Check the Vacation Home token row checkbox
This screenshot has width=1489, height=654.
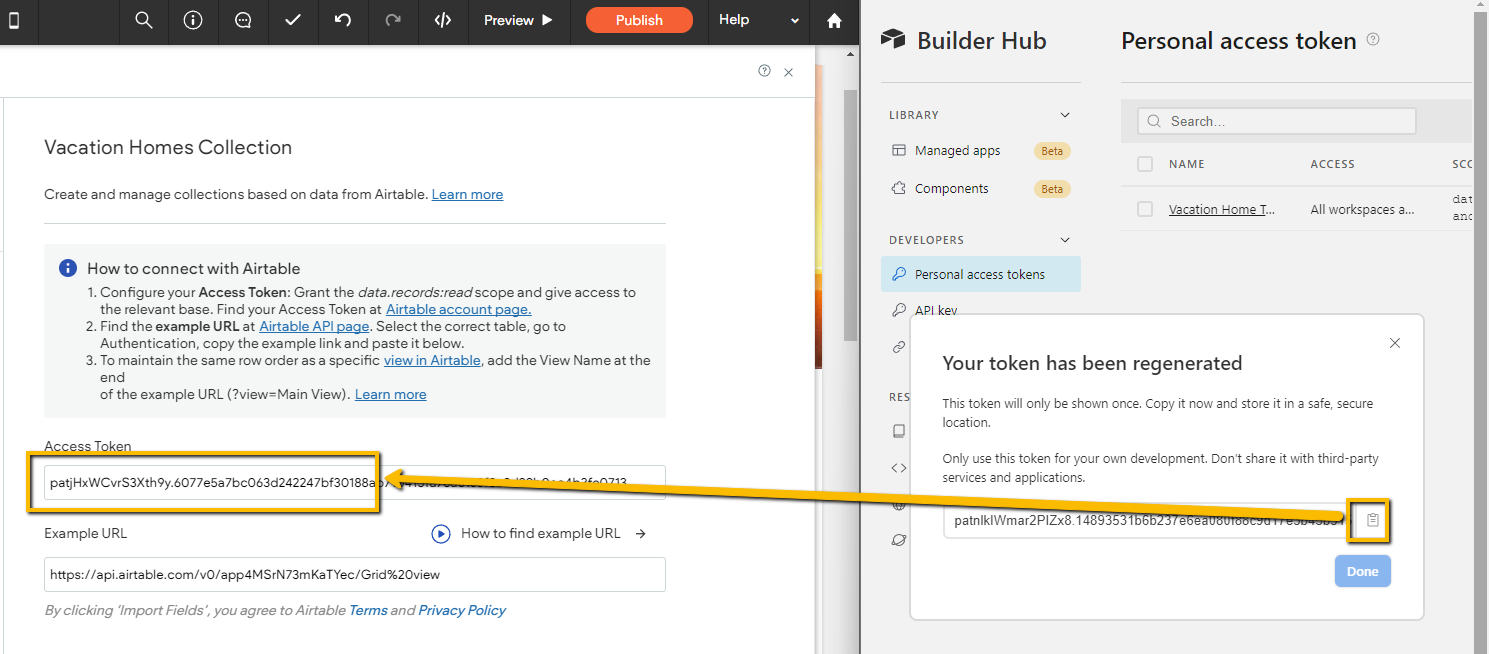(1144, 209)
